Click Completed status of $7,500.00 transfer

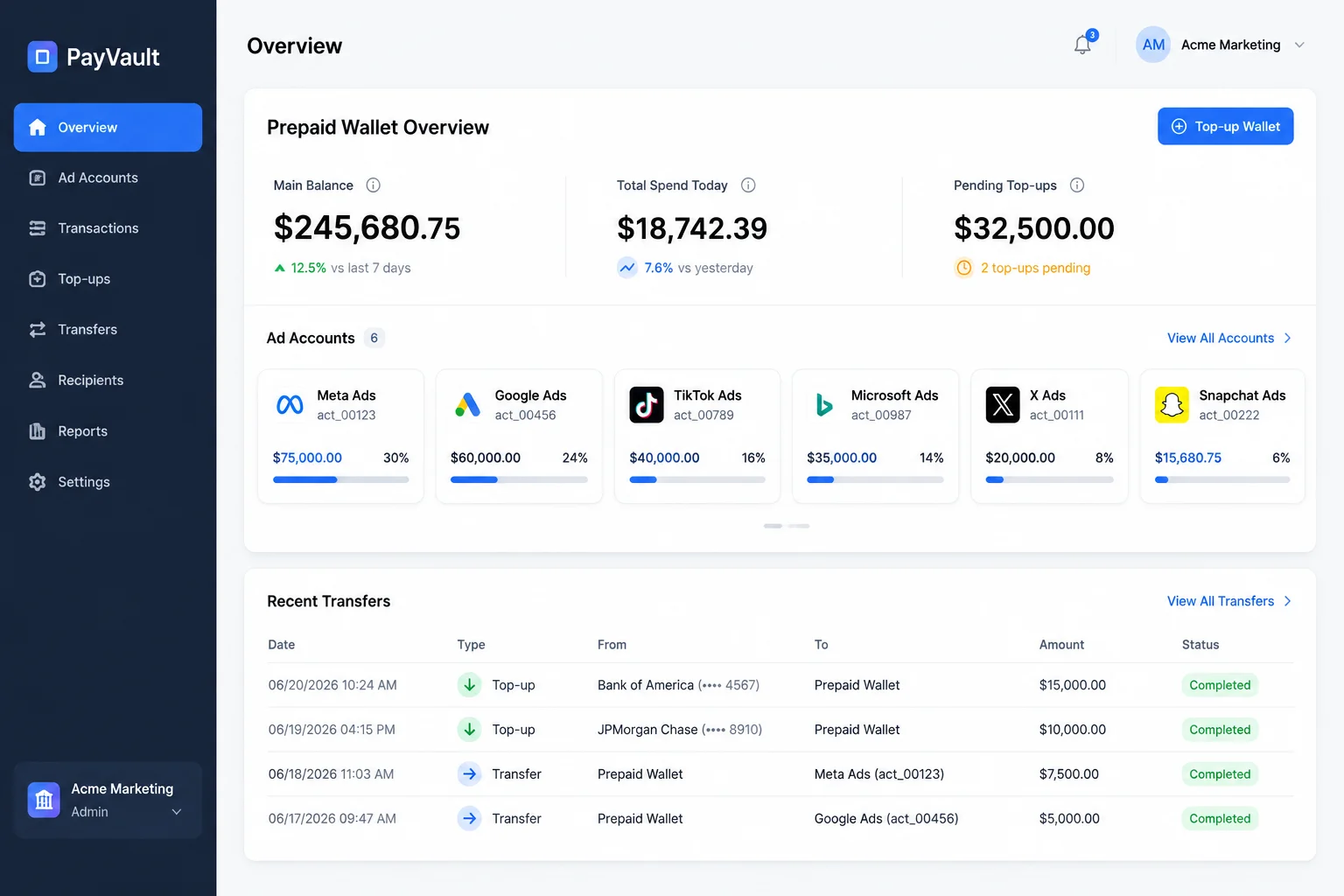[1220, 774]
